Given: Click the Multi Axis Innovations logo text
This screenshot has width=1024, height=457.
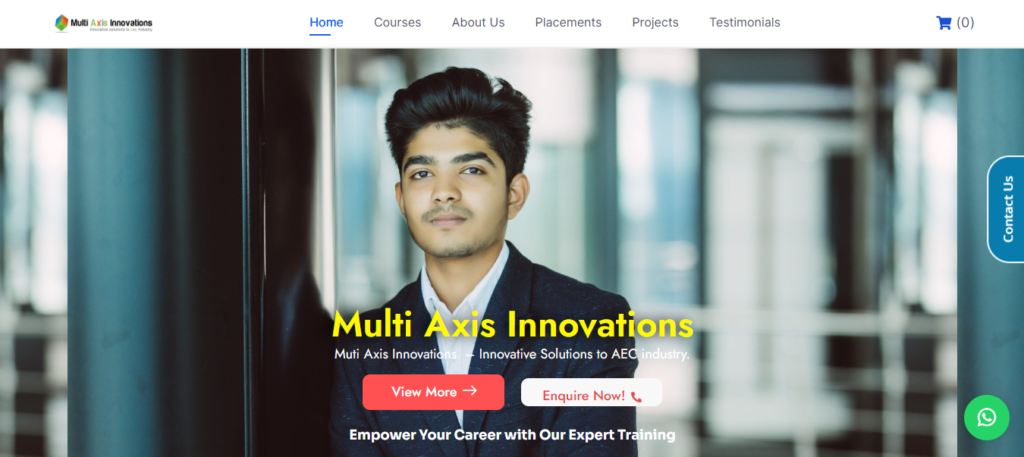Looking at the screenshot, I should 112,24.
